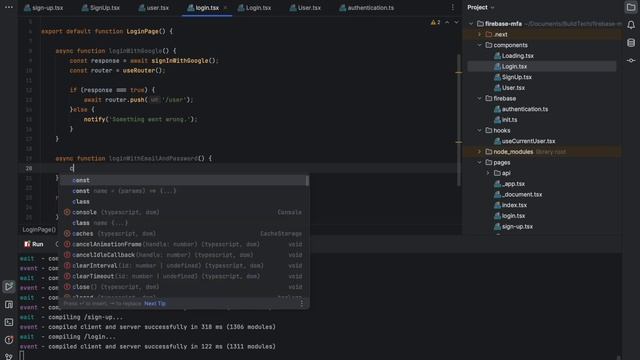Screen dimensions: 640x360
Task: Expand the api folder
Action: point(488,173)
